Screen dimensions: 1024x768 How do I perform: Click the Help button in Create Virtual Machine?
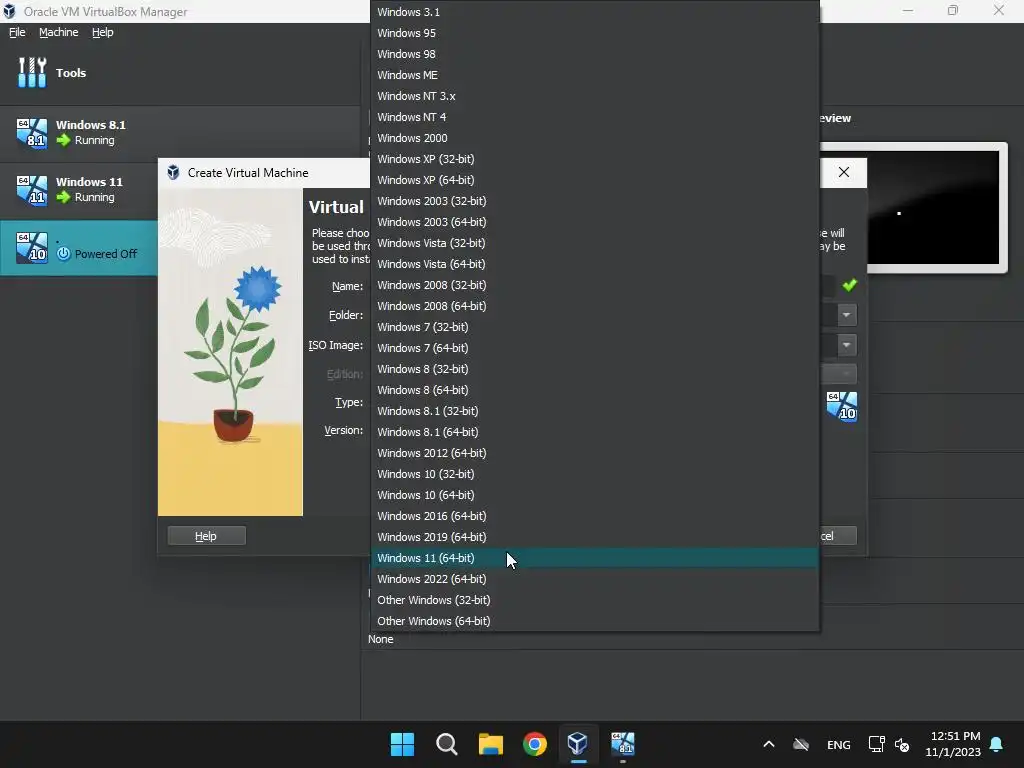pos(206,536)
